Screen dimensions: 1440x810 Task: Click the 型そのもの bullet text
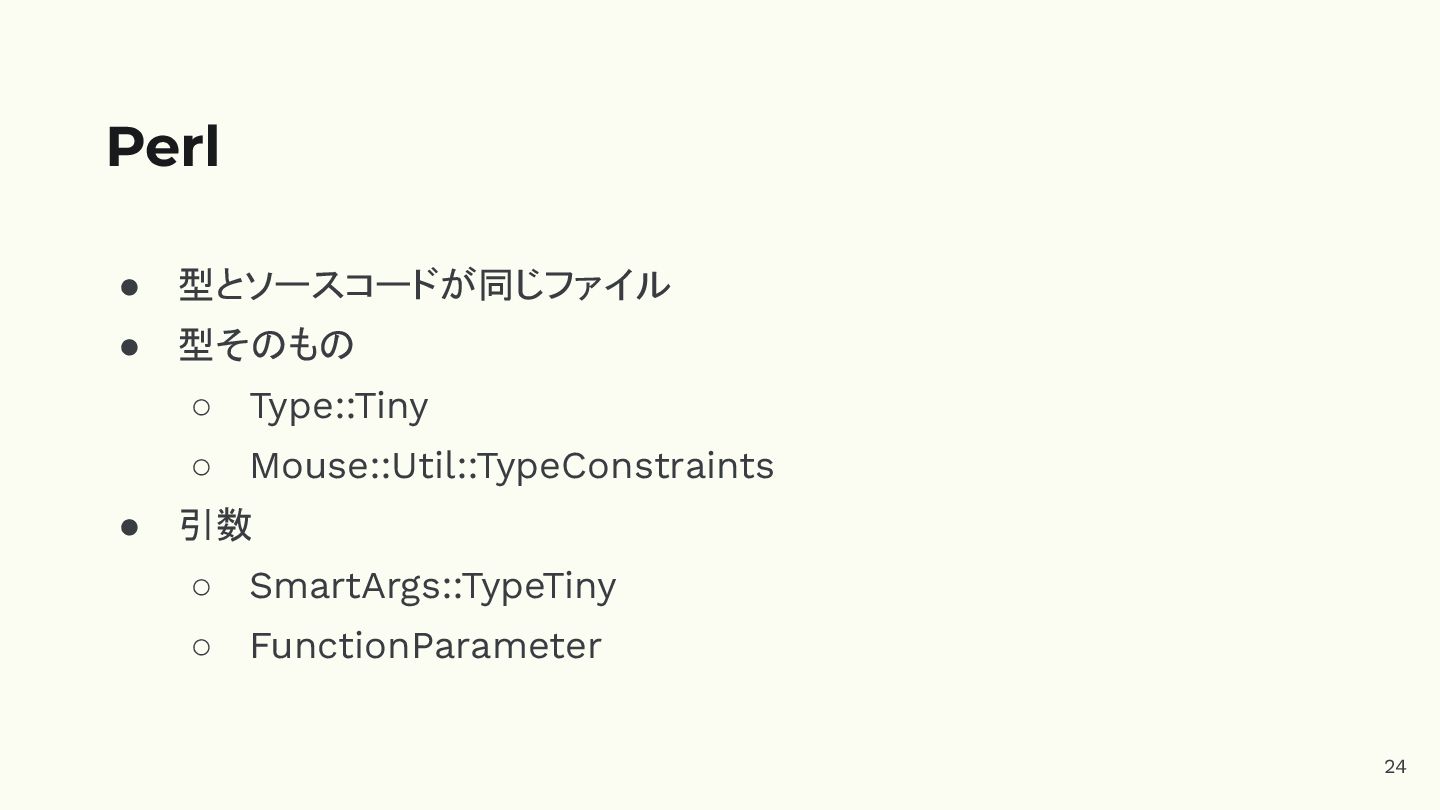tap(266, 345)
